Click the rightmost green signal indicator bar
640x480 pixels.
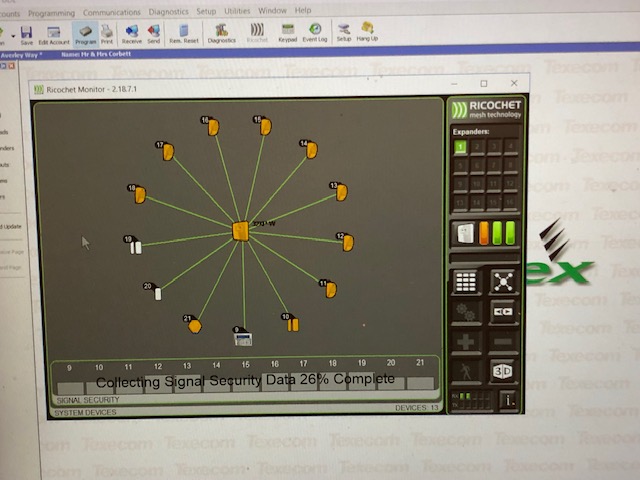point(510,232)
